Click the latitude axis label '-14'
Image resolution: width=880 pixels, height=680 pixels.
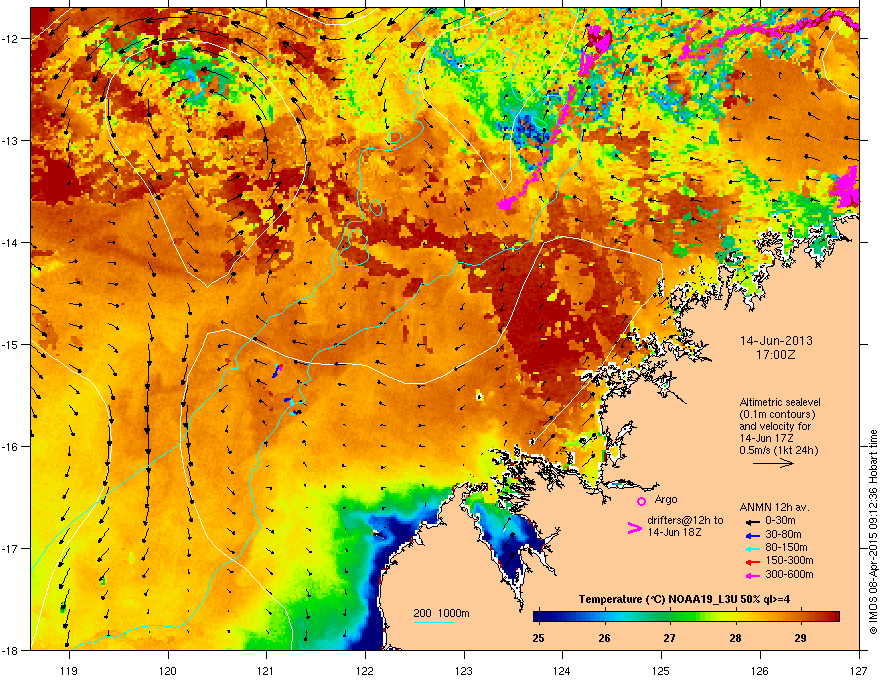tap(11, 242)
